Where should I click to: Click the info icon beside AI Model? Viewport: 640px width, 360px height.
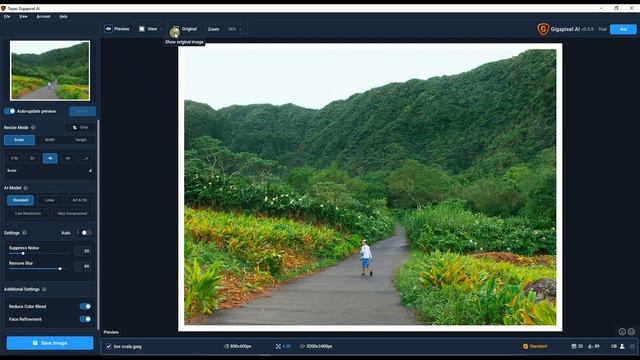click(x=26, y=188)
